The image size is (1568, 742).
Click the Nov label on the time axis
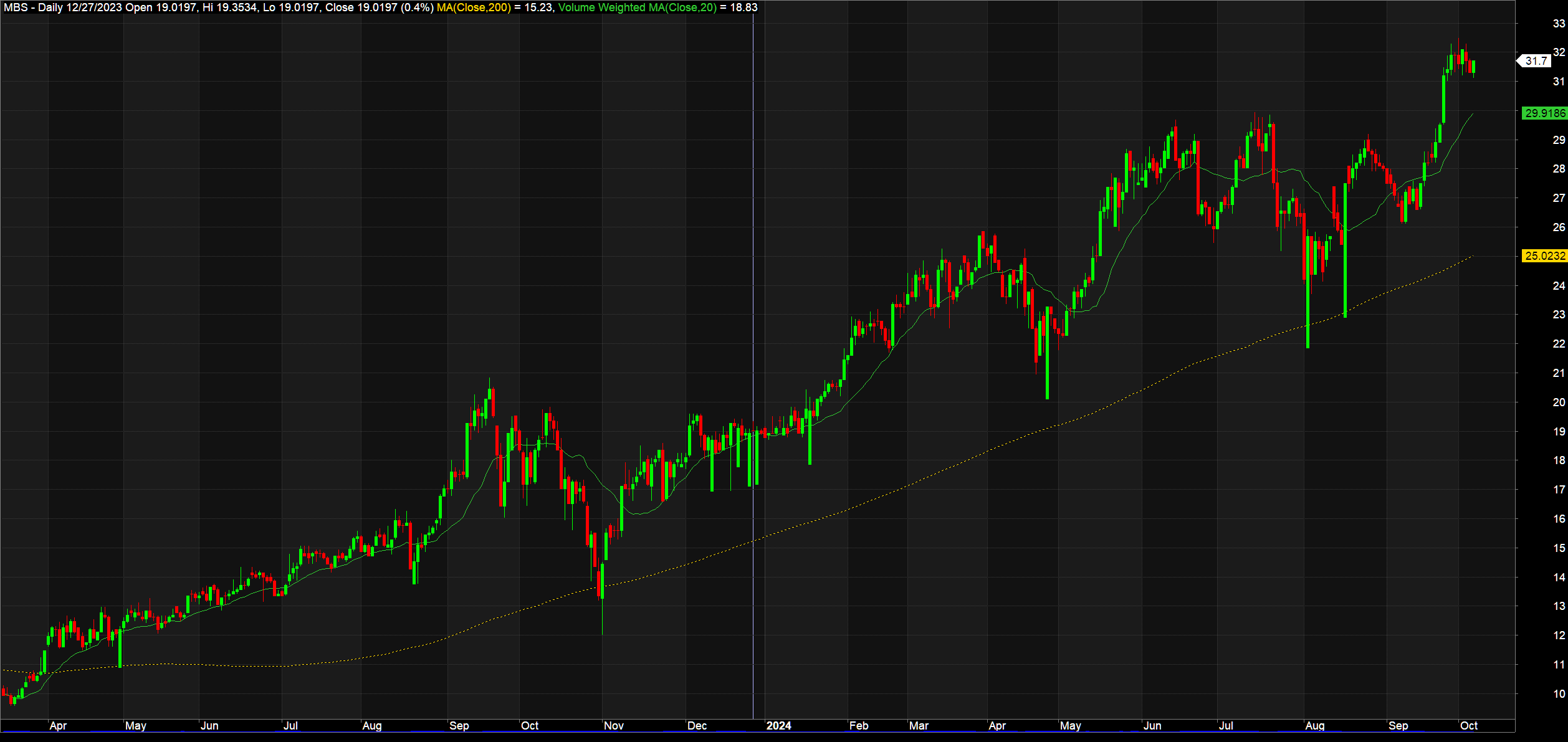click(613, 725)
